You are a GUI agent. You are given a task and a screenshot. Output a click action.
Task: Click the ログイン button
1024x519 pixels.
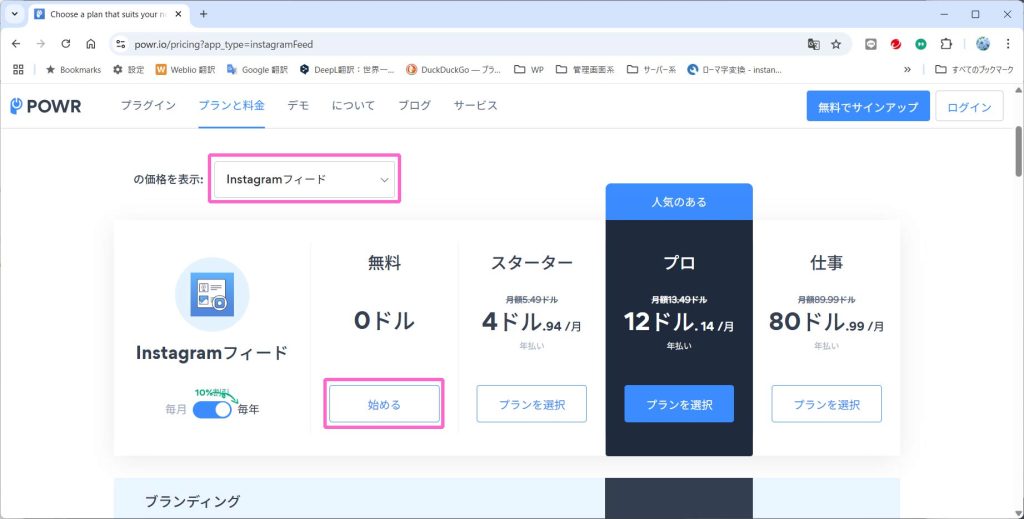coord(969,106)
